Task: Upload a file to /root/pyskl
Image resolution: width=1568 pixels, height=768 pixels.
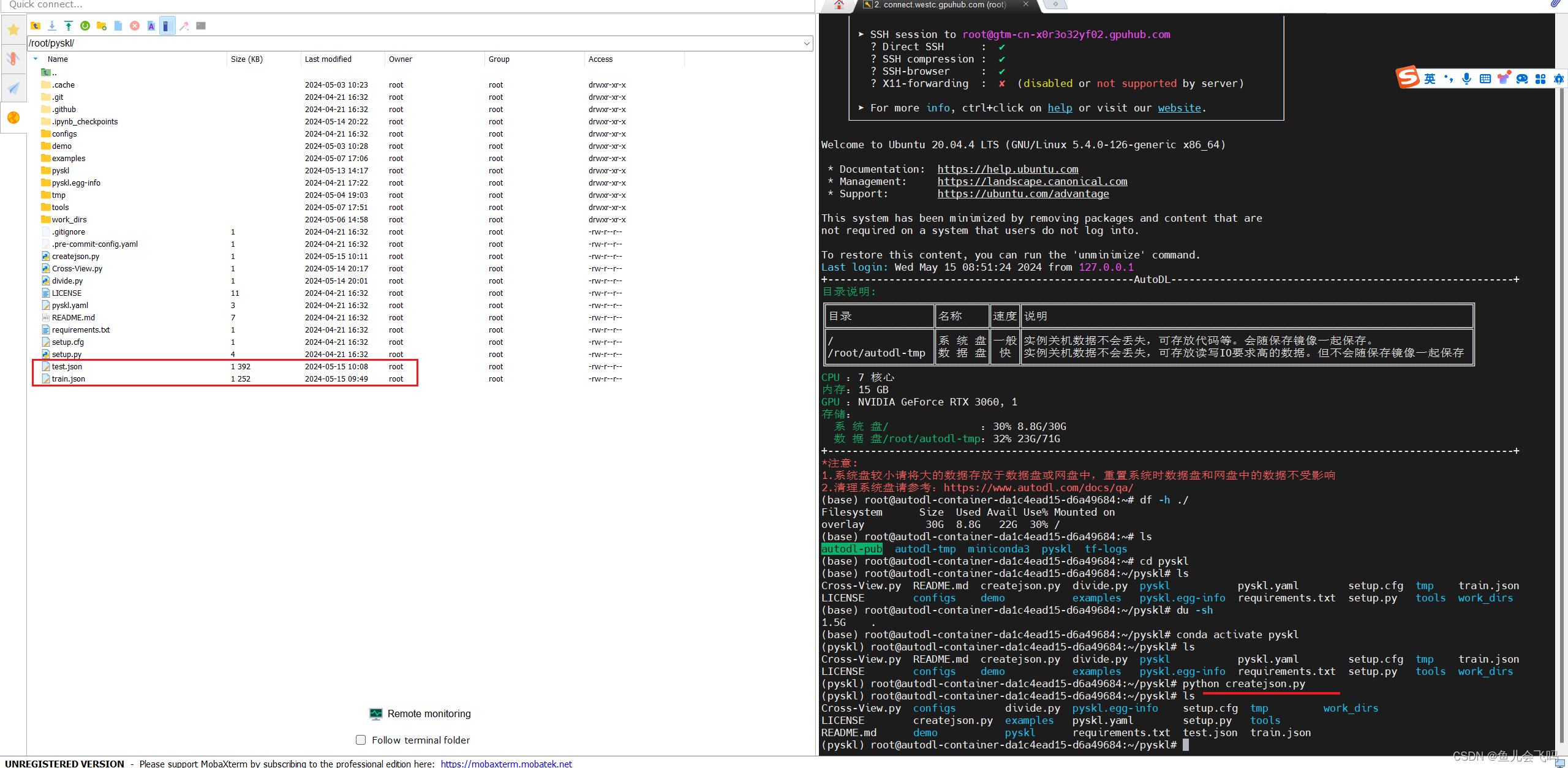Action: tap(68, 26)
